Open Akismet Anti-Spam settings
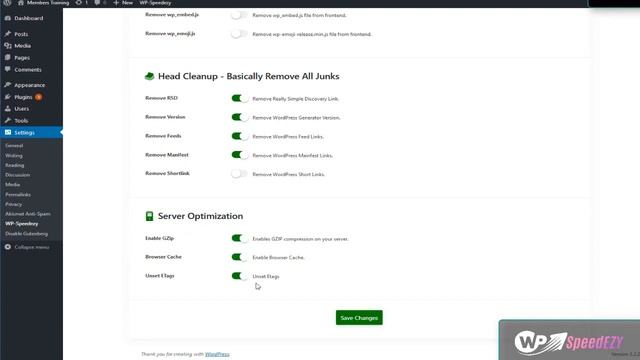This screenshot has height=360, width=640. 28,214
